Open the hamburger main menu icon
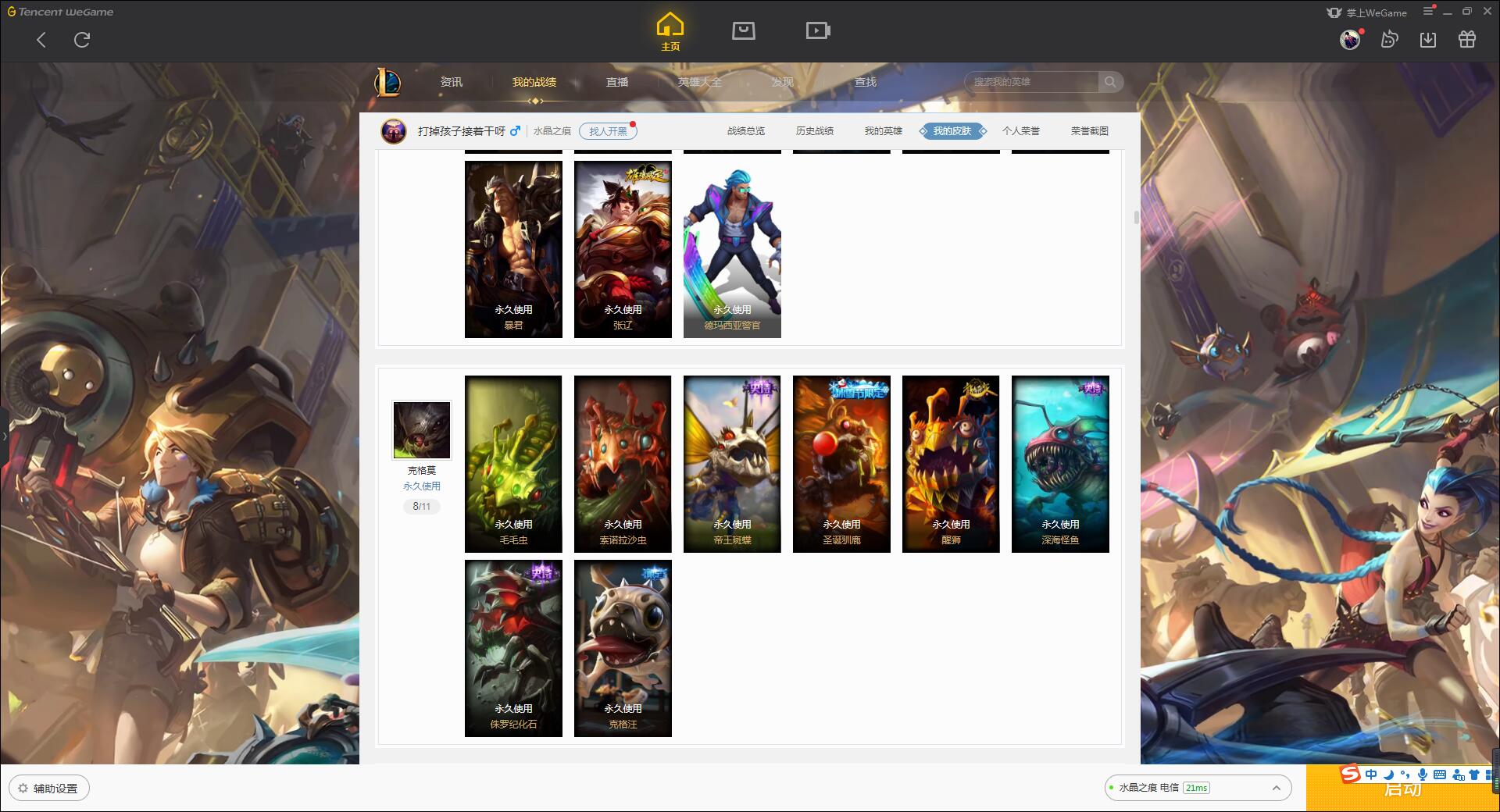Viewport: 1500px width, 812px height. pyautogui.click(x=1429, y=11)
